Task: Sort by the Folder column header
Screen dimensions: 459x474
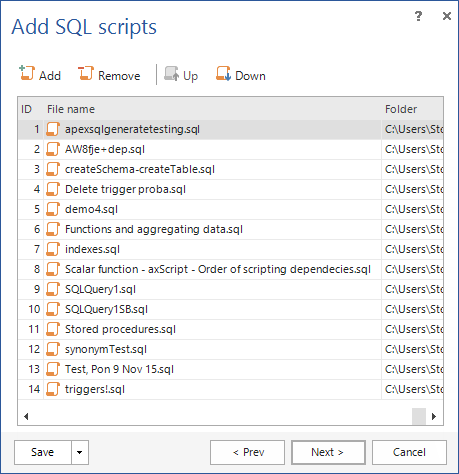Action: [x=401, y=109]
